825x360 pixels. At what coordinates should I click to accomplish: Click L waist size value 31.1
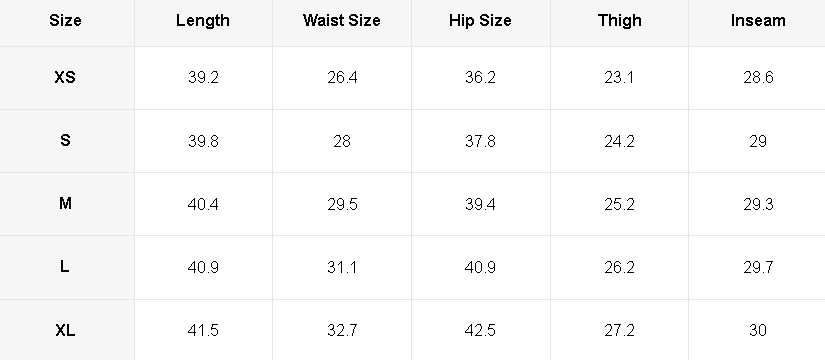pos(342,267)
